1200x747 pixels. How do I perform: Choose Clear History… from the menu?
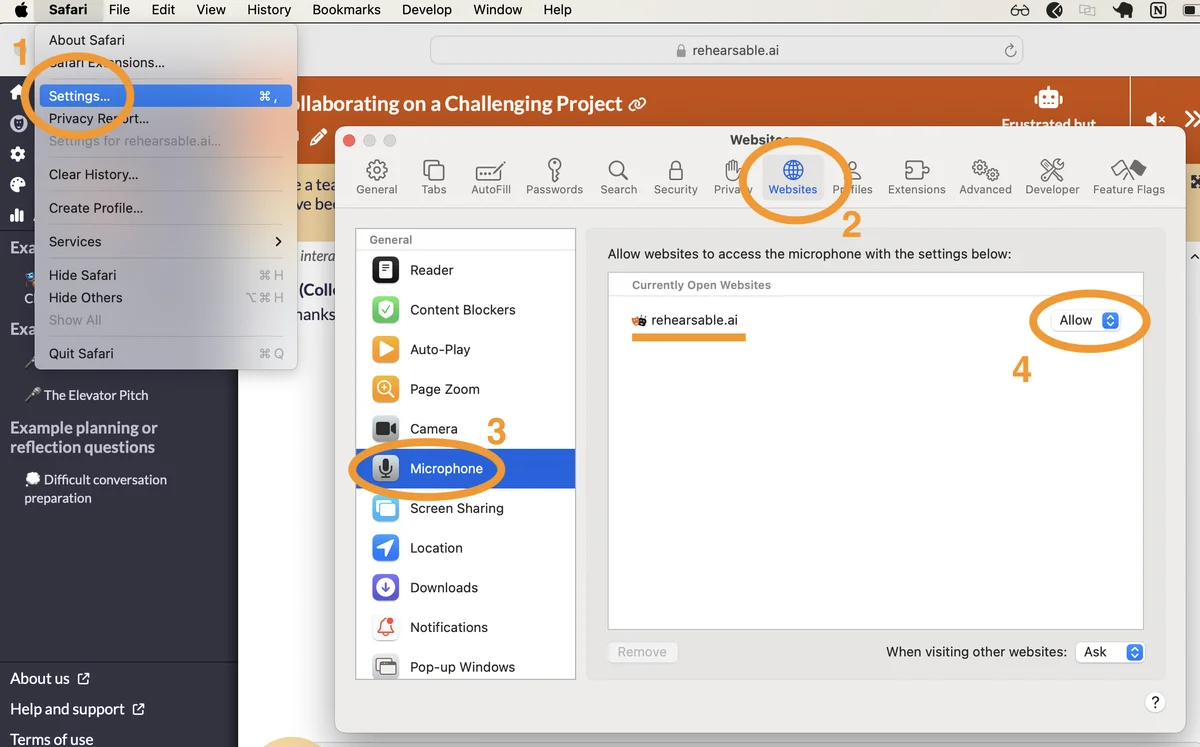coord(165,174)
